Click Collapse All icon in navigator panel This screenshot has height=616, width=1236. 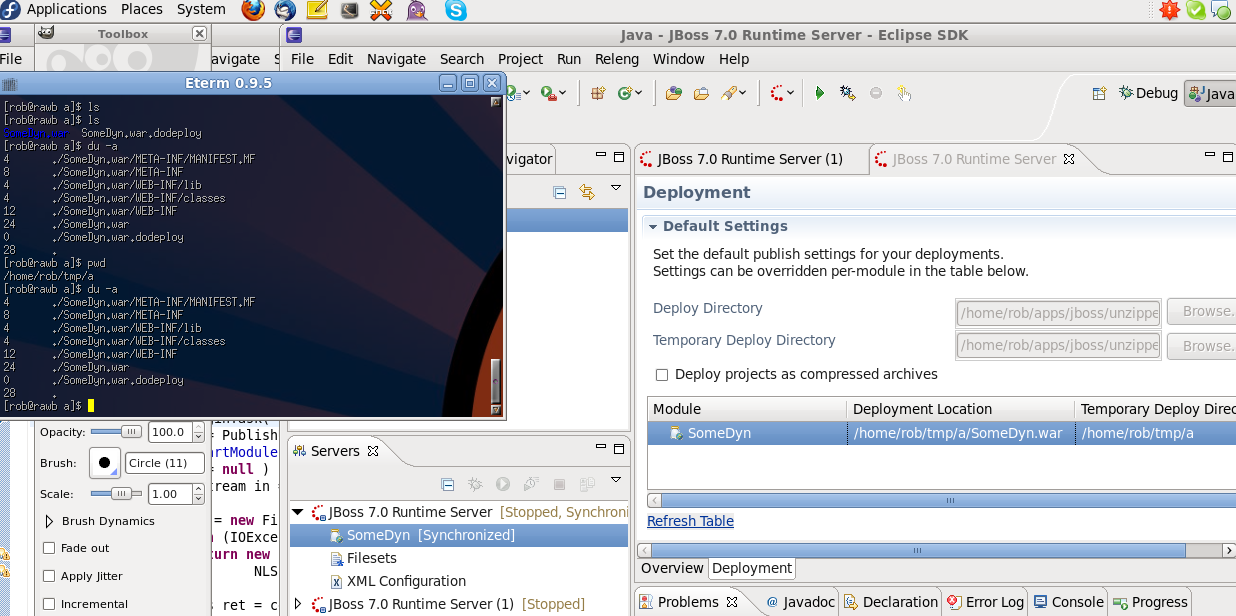(x=560, y=192)
